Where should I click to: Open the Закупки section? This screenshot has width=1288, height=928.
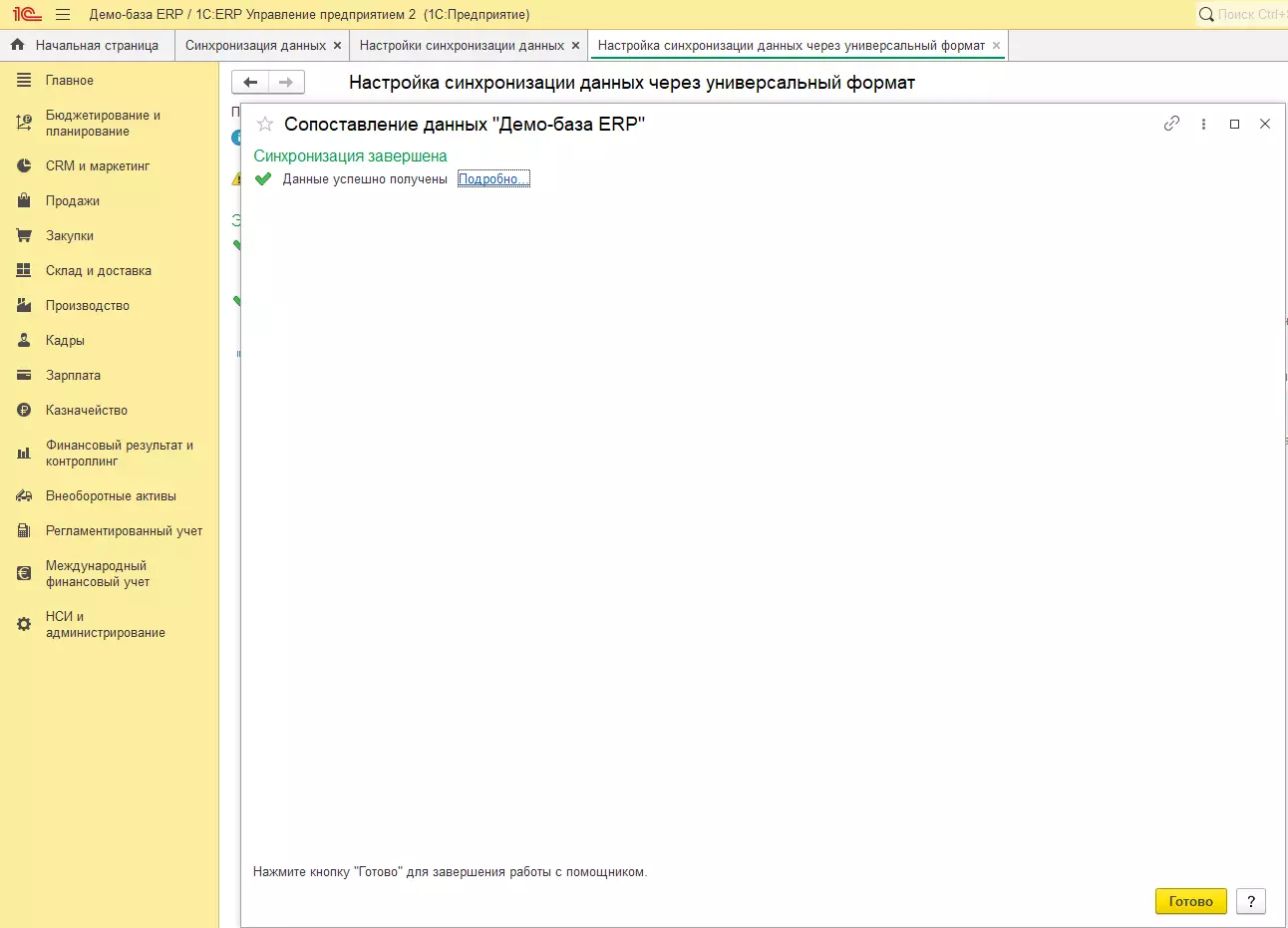pos(70,236)
